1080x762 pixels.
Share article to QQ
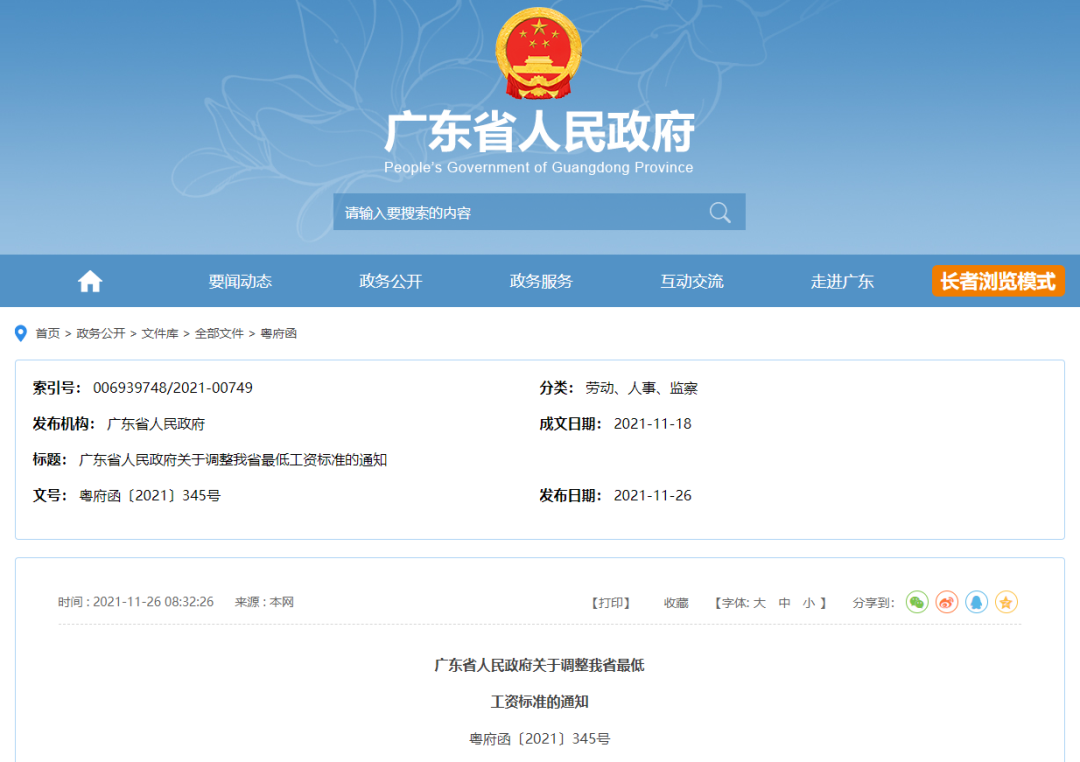(976, 602)
